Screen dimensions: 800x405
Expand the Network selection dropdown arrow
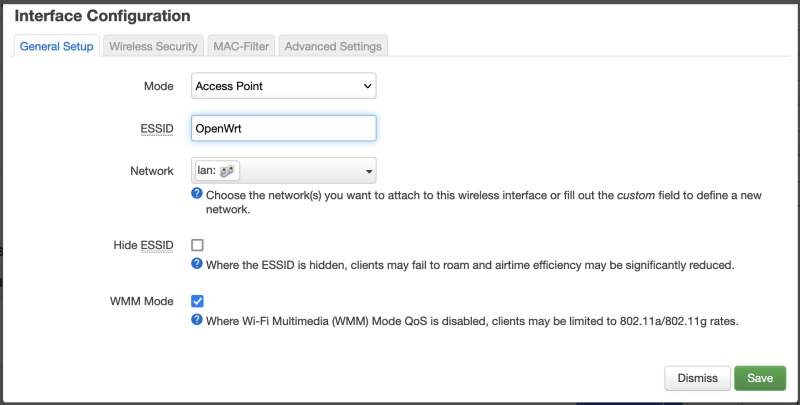point(369,172)
